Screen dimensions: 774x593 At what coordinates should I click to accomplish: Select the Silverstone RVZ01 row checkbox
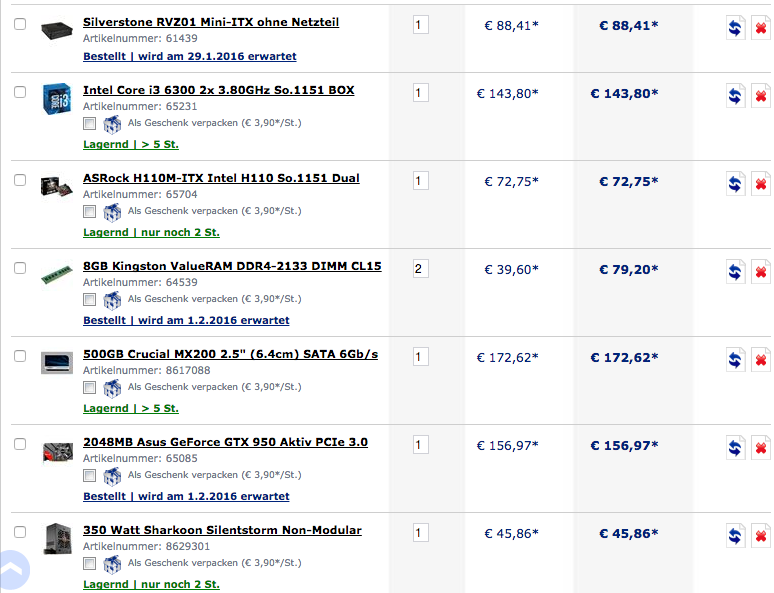click(x=20, y=24)
